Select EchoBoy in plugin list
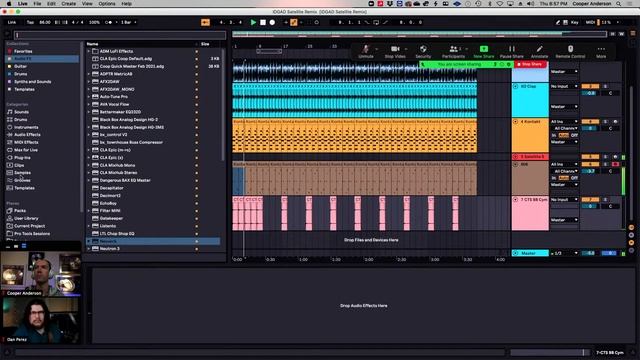The width and height of the screenshot is (640, 360). pyautogui.click(x=108, y=203)
